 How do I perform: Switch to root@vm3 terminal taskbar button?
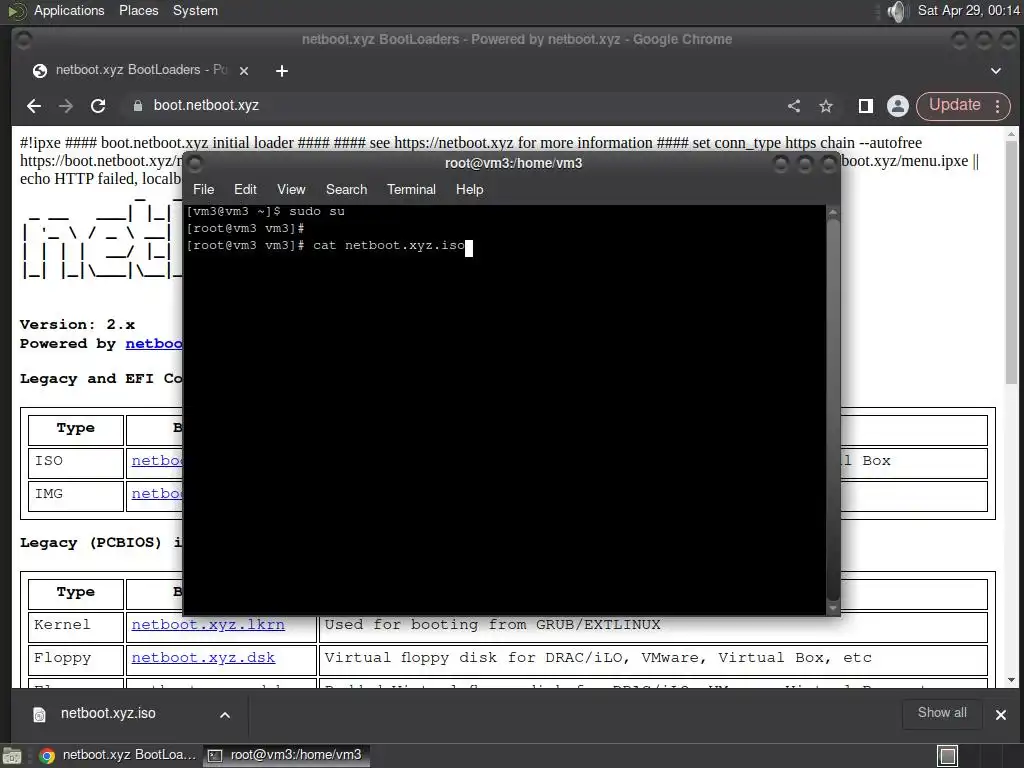(x=286, y=755)
